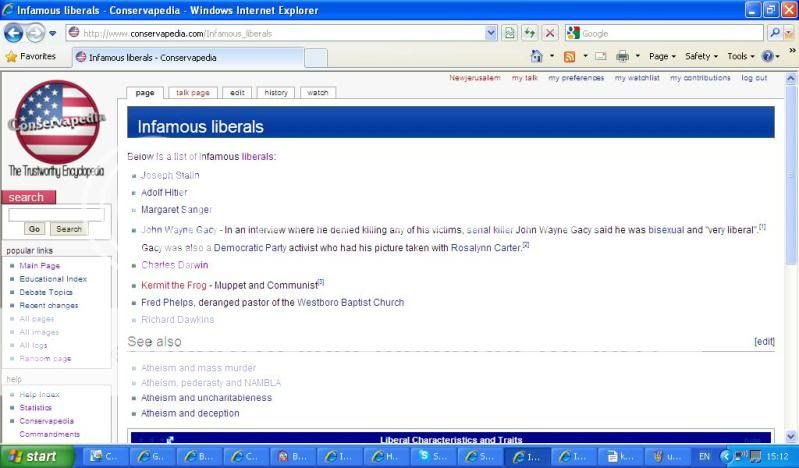
Task: Click the Compatibility View icon
Action: coord(509,33)
